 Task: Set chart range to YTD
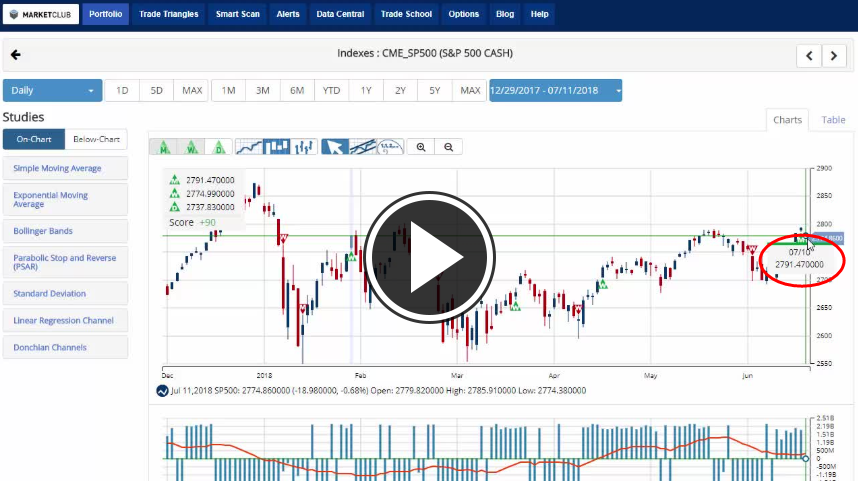[331, 91]
